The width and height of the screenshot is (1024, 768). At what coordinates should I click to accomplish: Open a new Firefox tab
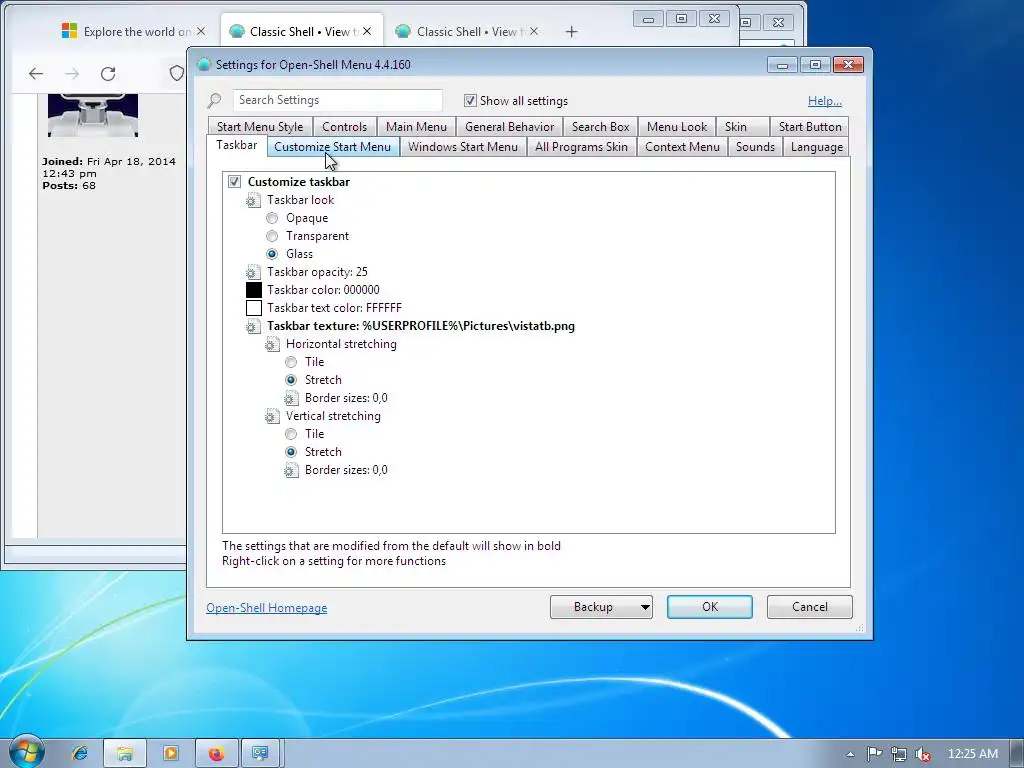[x=571, y=31]
